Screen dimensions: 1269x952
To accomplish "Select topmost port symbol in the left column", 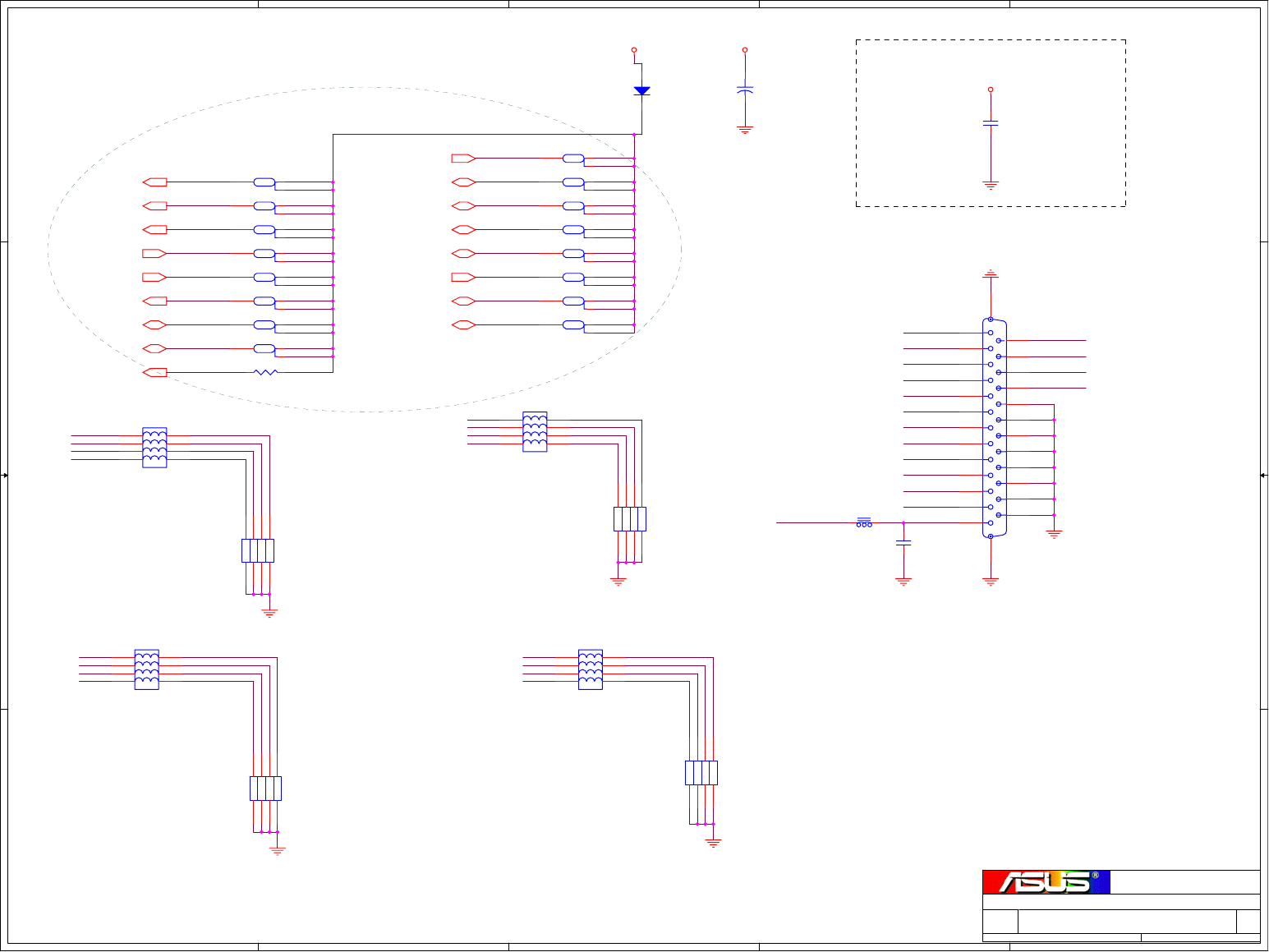I will (154, 182).
